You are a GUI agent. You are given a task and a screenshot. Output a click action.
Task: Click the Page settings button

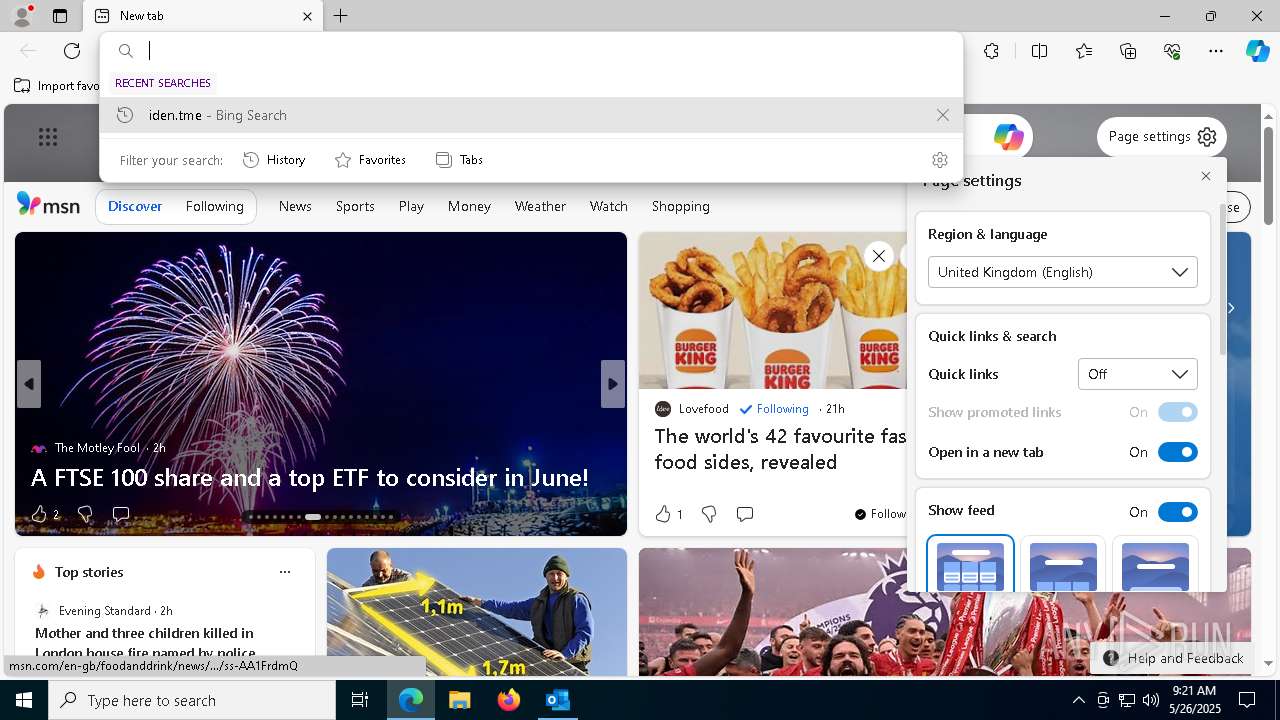[1162, 137]
